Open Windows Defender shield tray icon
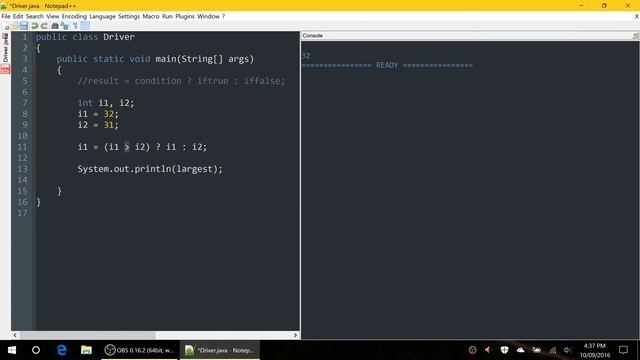Screen dimensions: 640x360 coord(504,350)
